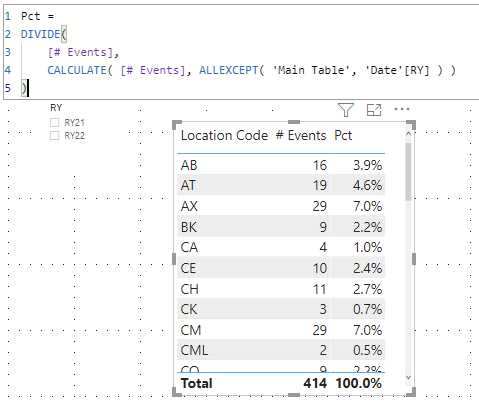
Task: Click the 2.4% Pct value for CE
Action: [368, 268]
